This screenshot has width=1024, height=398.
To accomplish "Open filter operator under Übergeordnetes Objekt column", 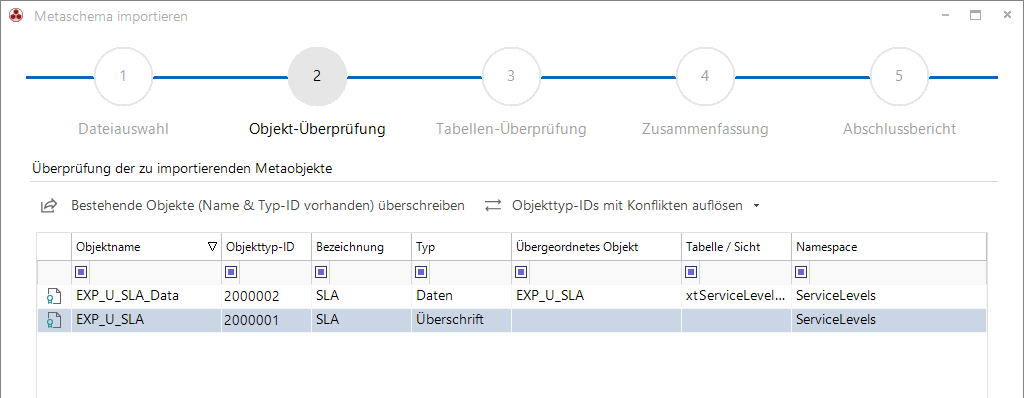I will pos(521,272).
